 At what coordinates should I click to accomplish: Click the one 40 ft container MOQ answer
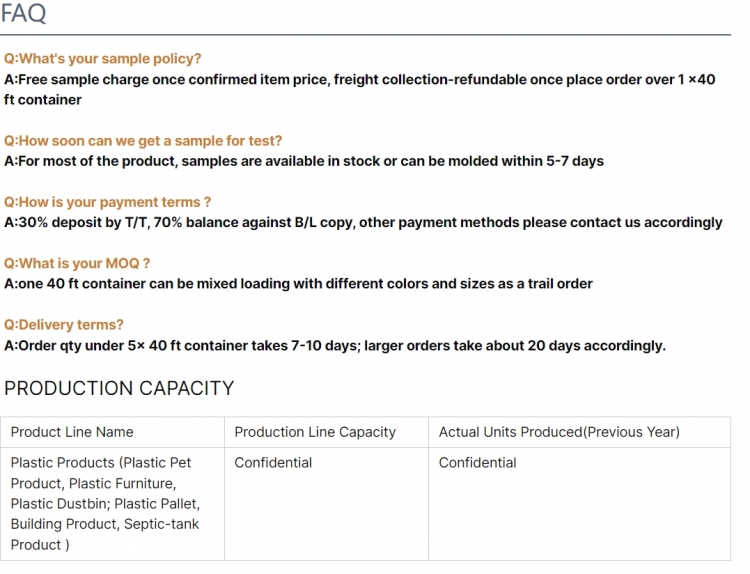298,284
